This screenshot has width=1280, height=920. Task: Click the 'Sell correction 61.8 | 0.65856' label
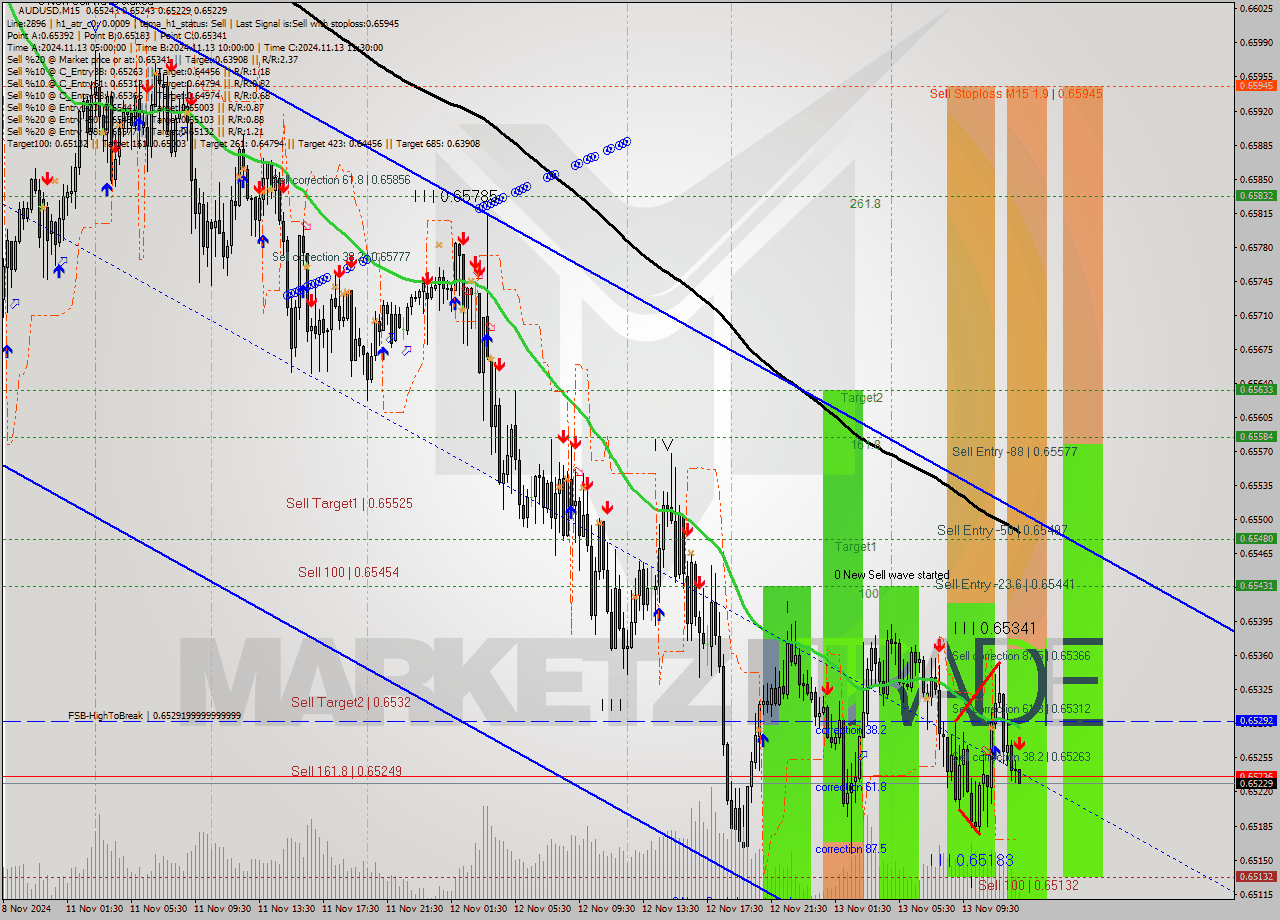[341, 180]
